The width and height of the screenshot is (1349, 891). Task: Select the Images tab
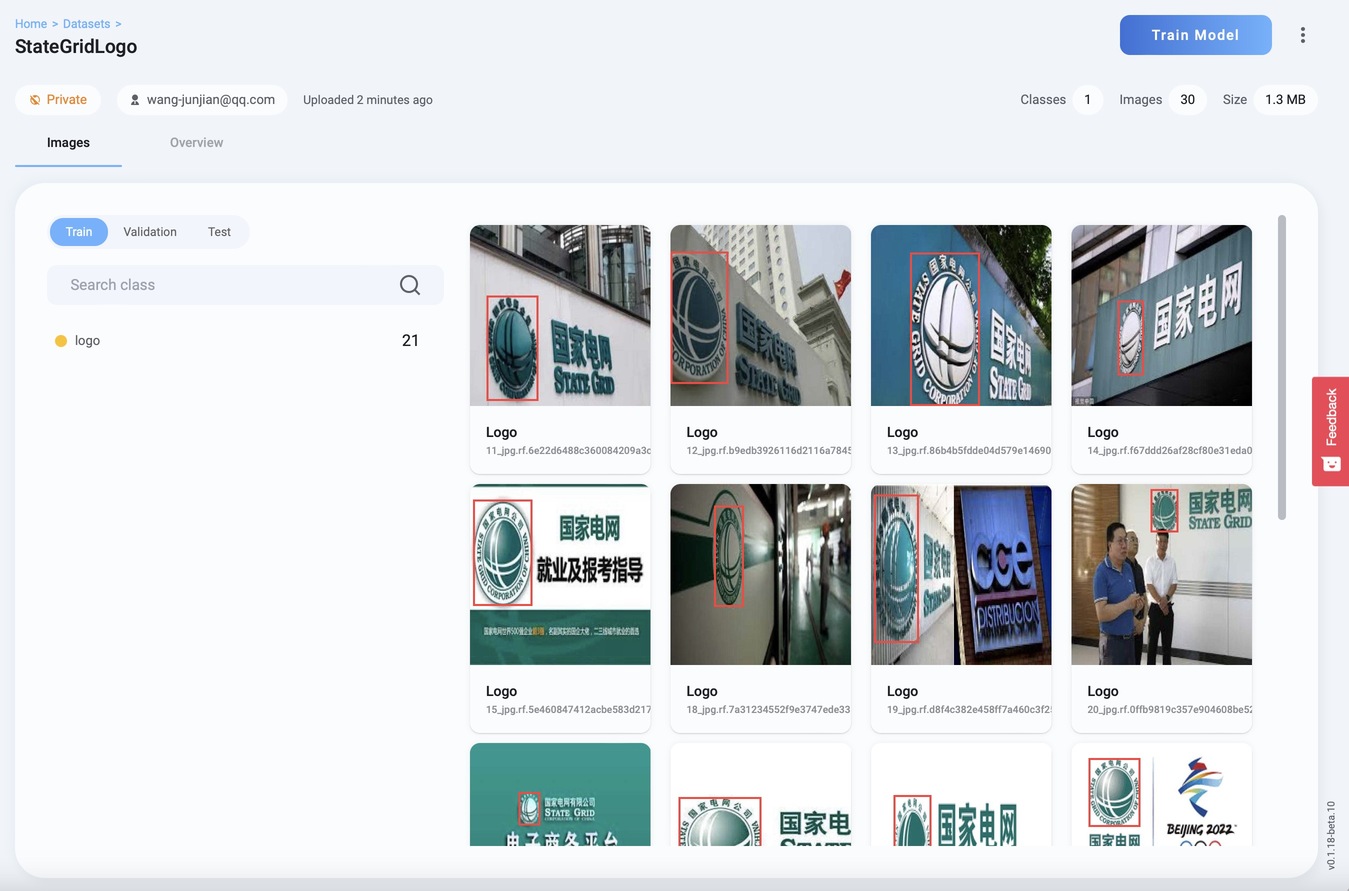68,143
